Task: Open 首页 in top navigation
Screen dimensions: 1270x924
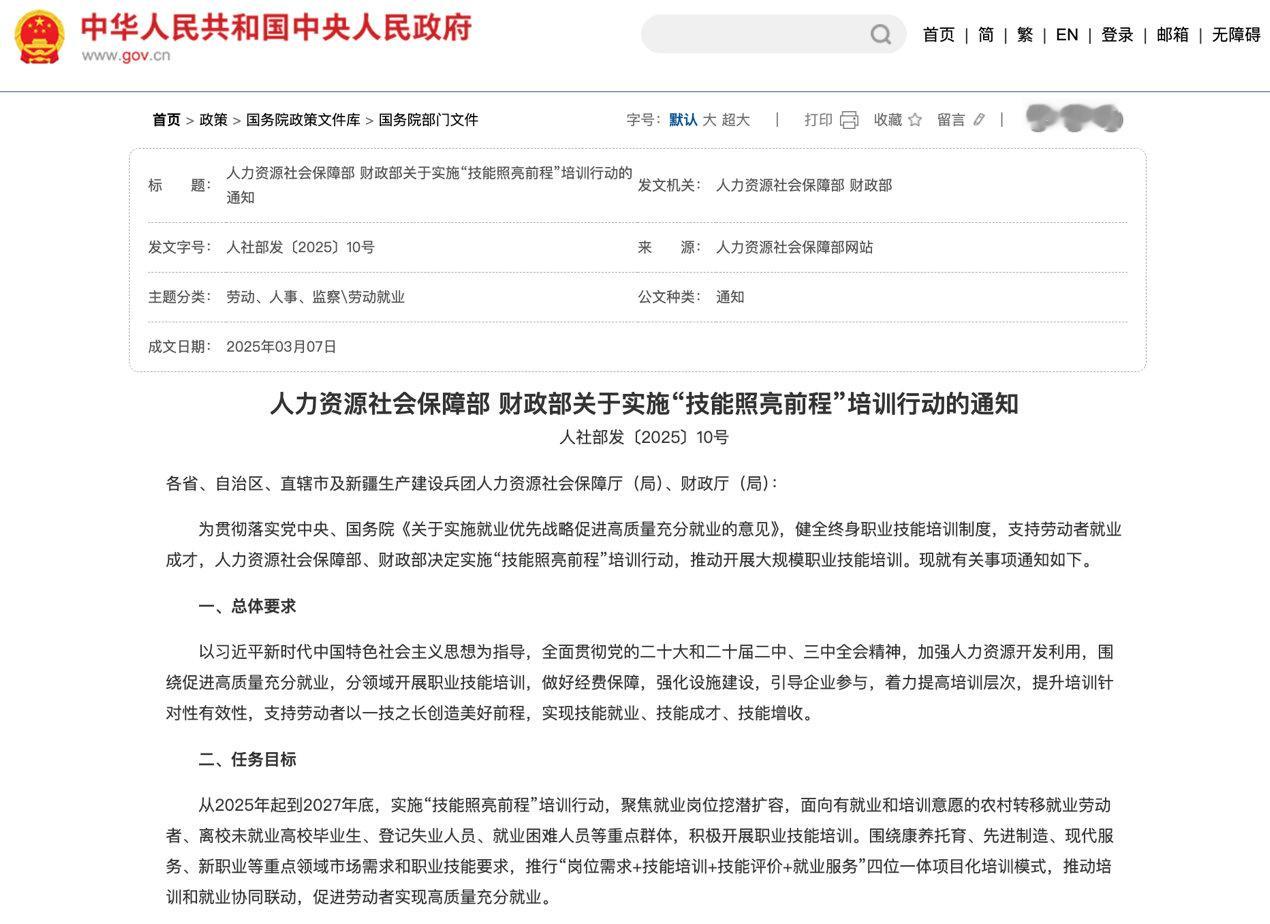Action: point(938,35)
